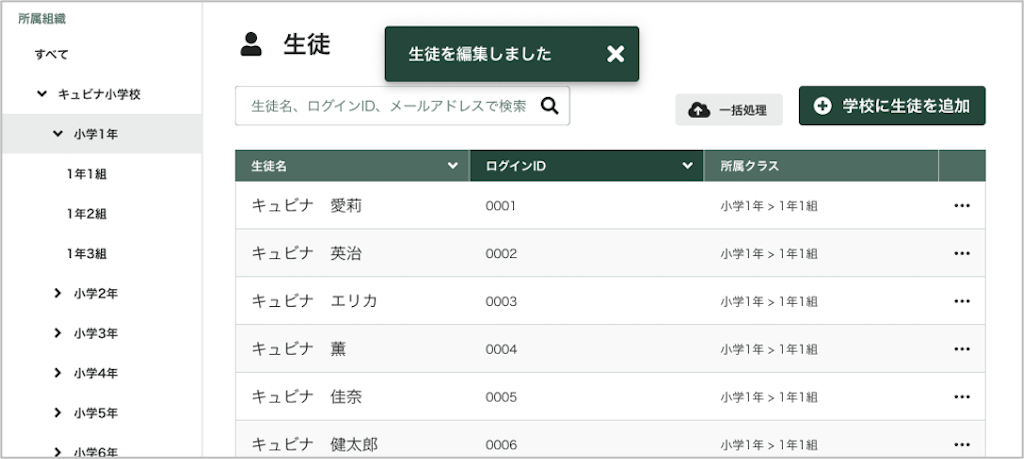Click the 一括処理 button
This screenshot has width=1024, height=459.
tap(729, 110)
